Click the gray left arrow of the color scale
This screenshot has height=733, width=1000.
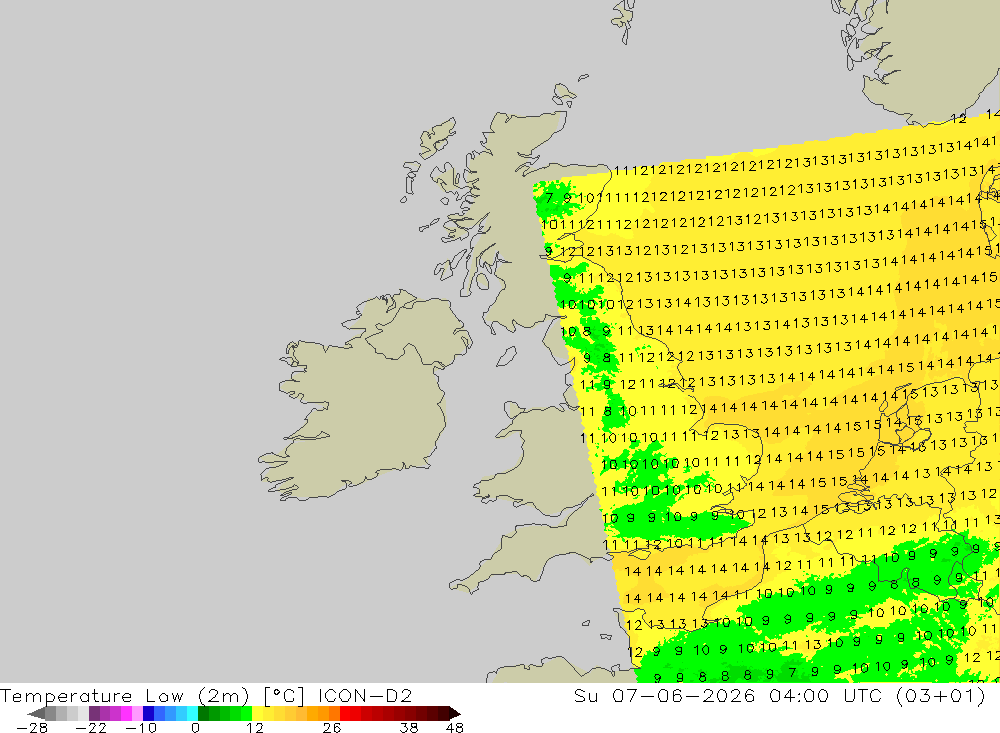point(36,713)
